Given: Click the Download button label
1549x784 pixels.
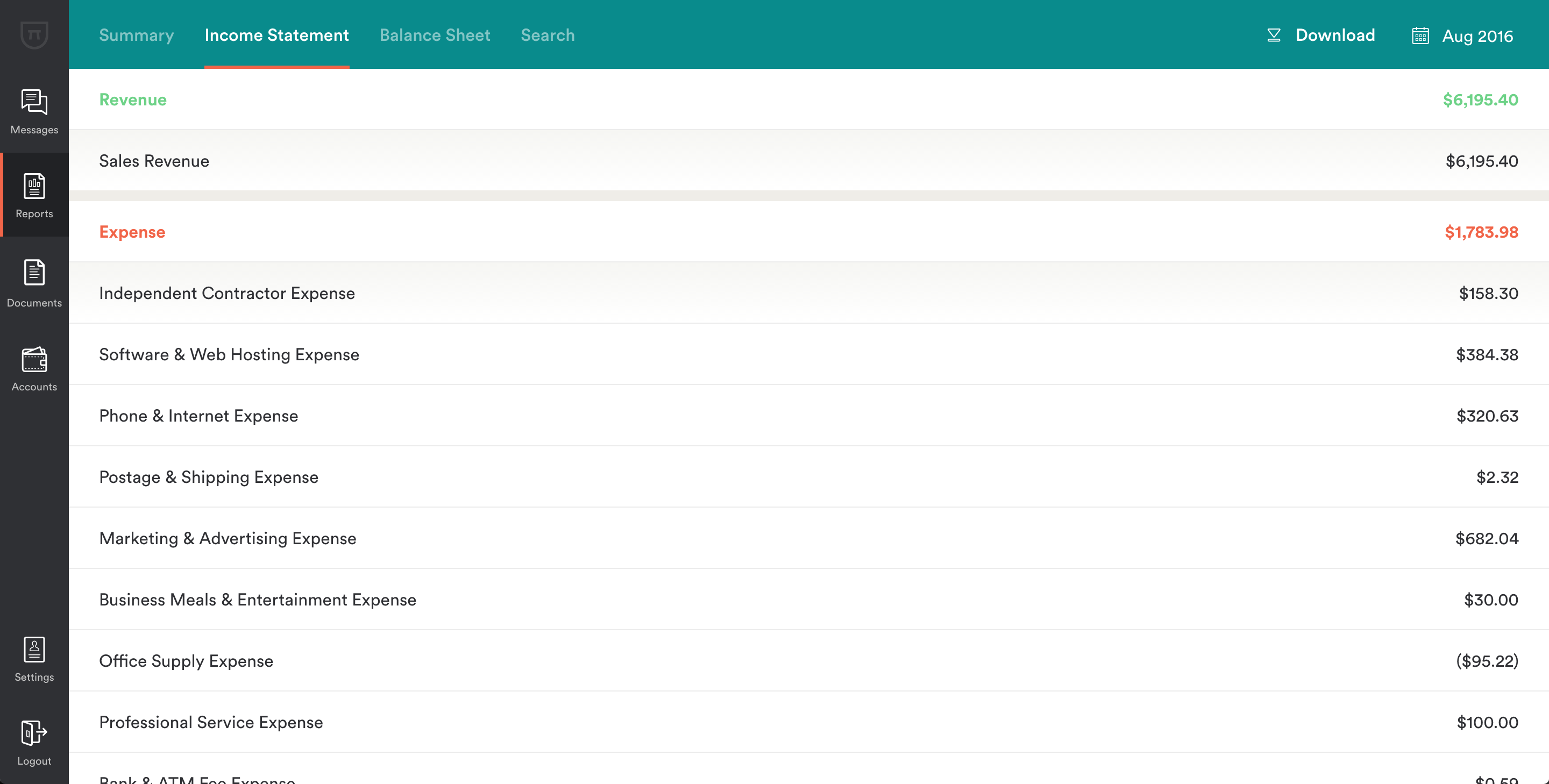Looking at the screenshot, I should click(x=1335, y=35).
